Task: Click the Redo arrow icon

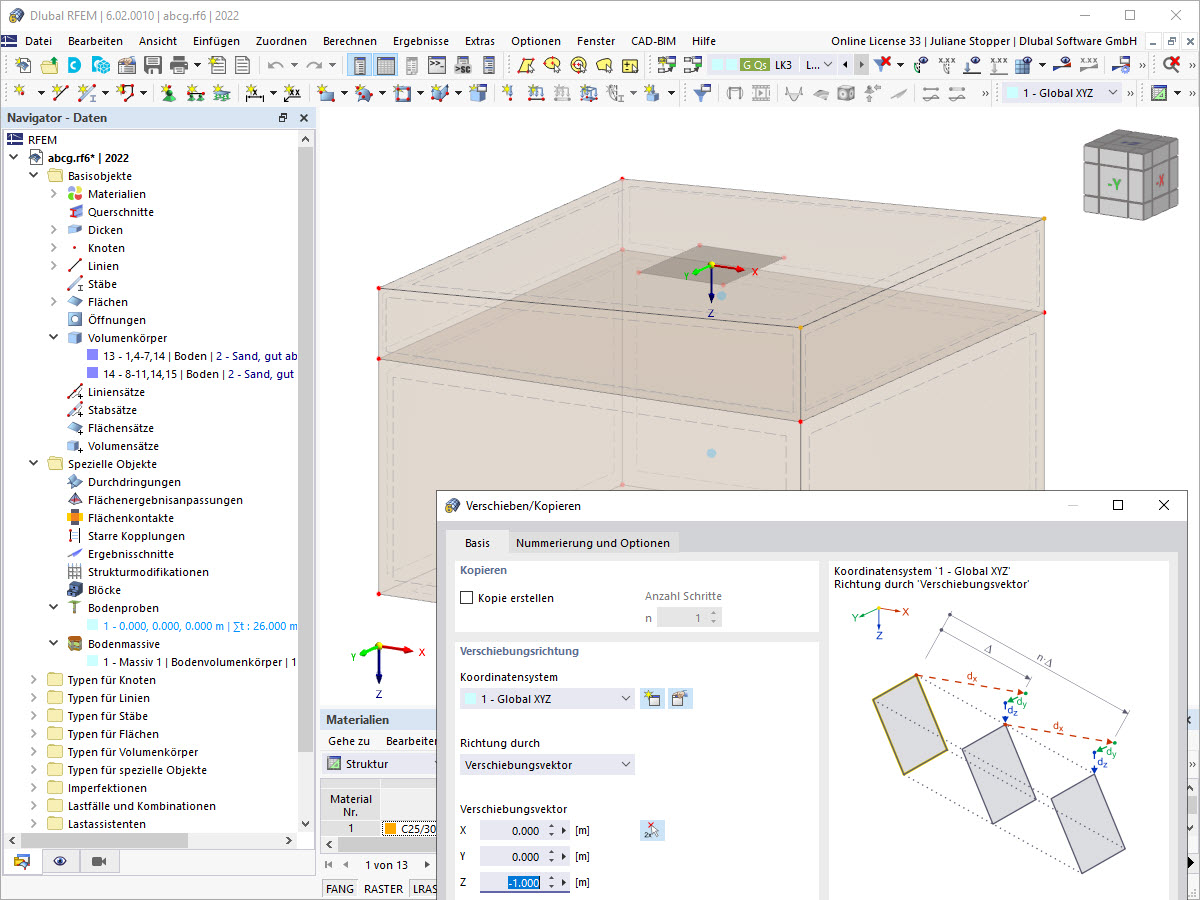Action: pos(314,65)
